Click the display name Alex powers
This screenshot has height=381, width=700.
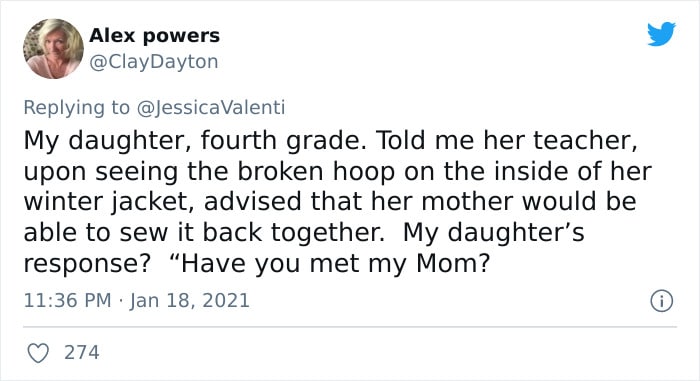[154, 35]
